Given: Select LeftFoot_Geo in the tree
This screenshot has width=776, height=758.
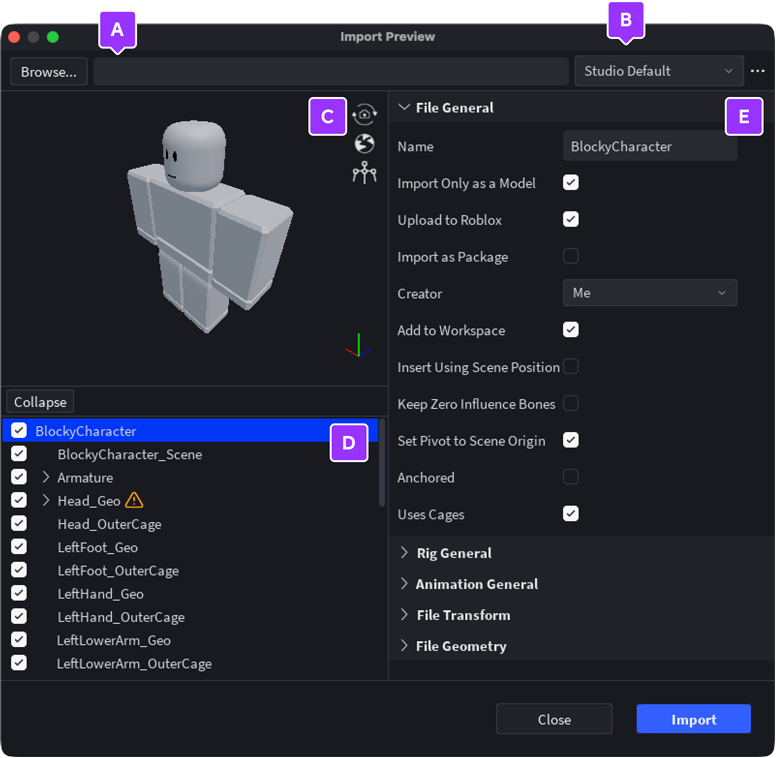Looking at the screenshot, I should (97, 547).
